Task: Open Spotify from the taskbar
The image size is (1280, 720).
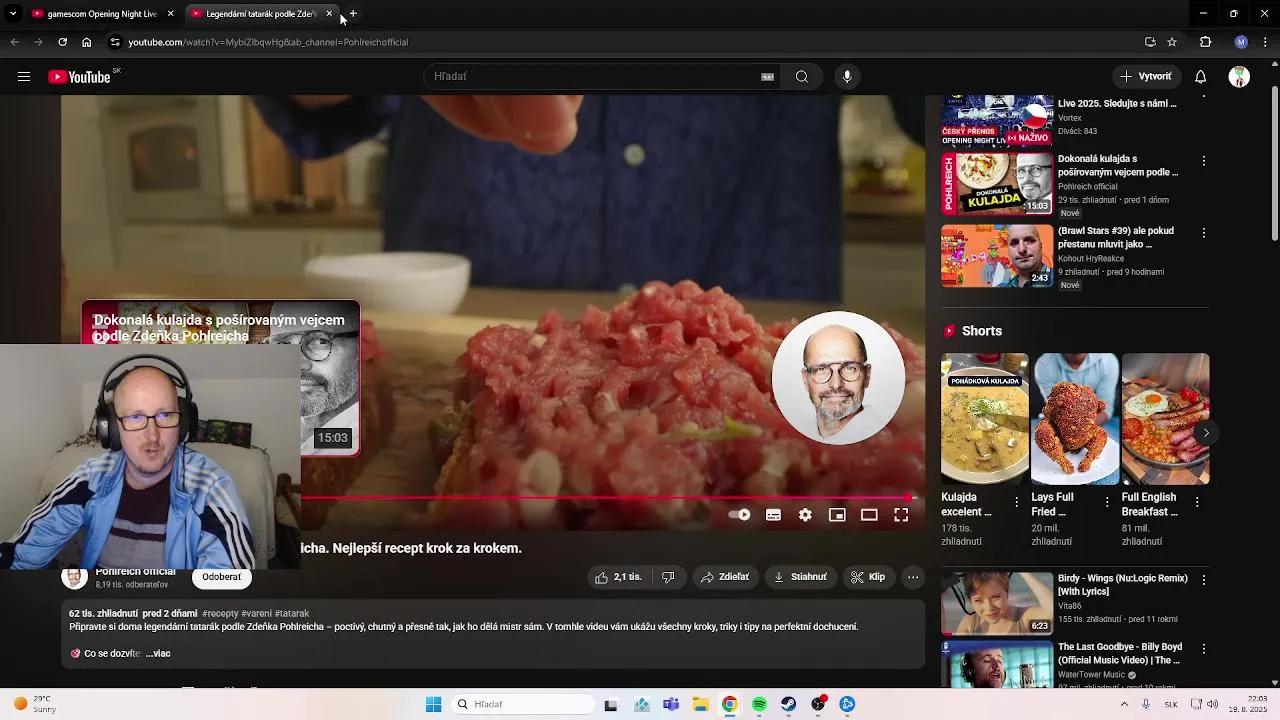Action: 759,704
